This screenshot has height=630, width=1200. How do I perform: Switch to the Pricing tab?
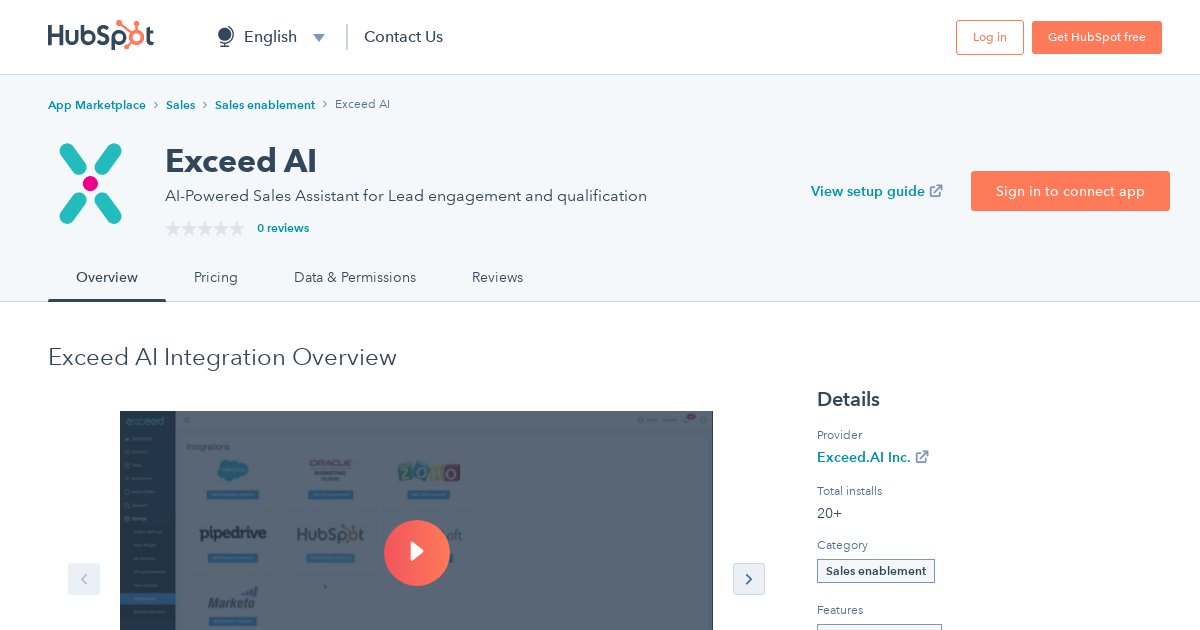(215, 277)
